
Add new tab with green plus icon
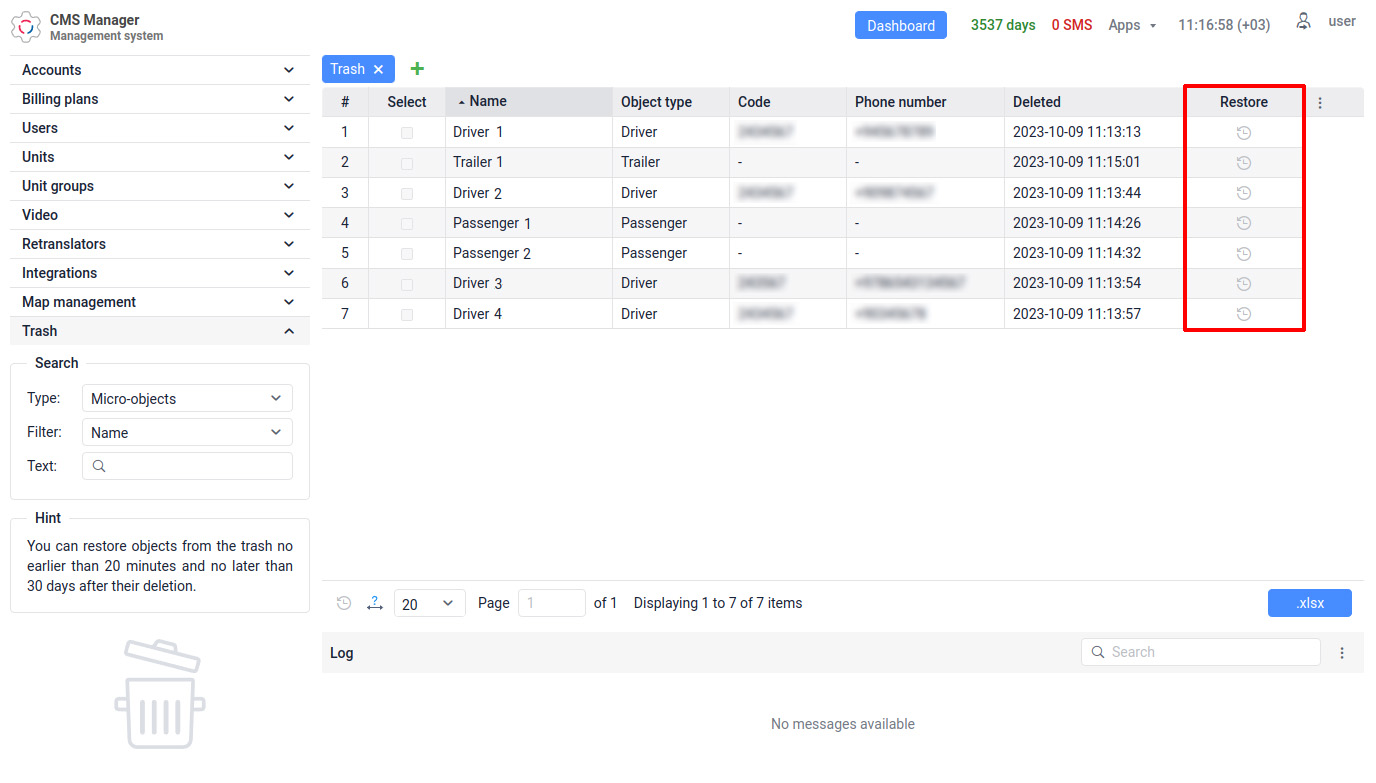417,69
